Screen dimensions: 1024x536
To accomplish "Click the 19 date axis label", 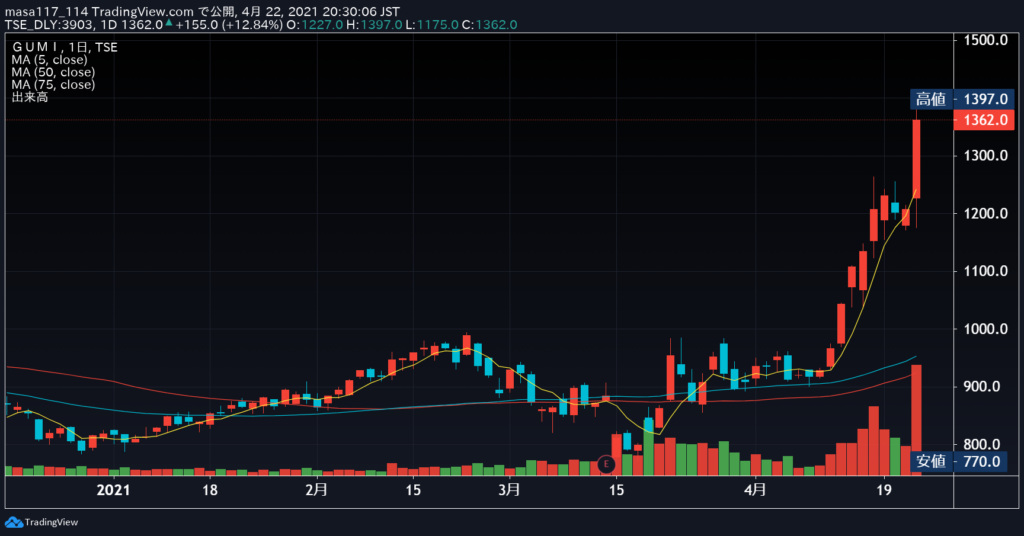I will click(884, 490).
